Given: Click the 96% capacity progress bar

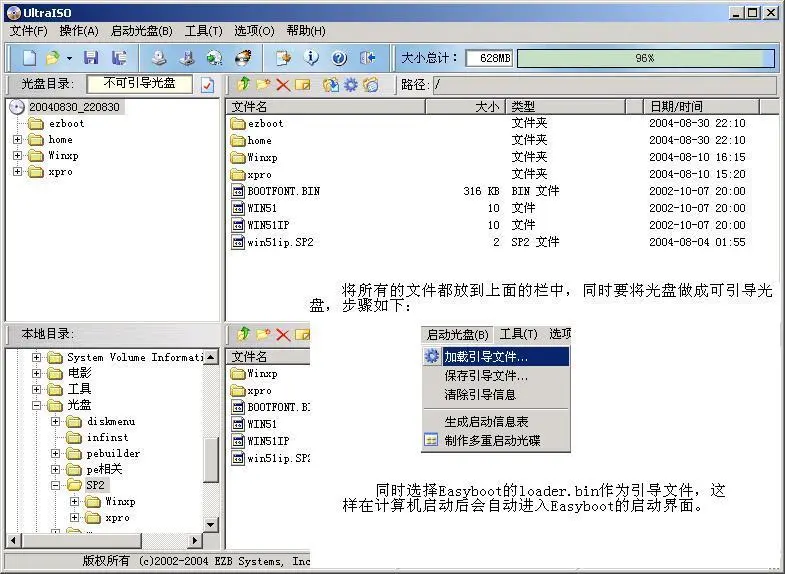Looking at the screenshot, I should 645,59.
